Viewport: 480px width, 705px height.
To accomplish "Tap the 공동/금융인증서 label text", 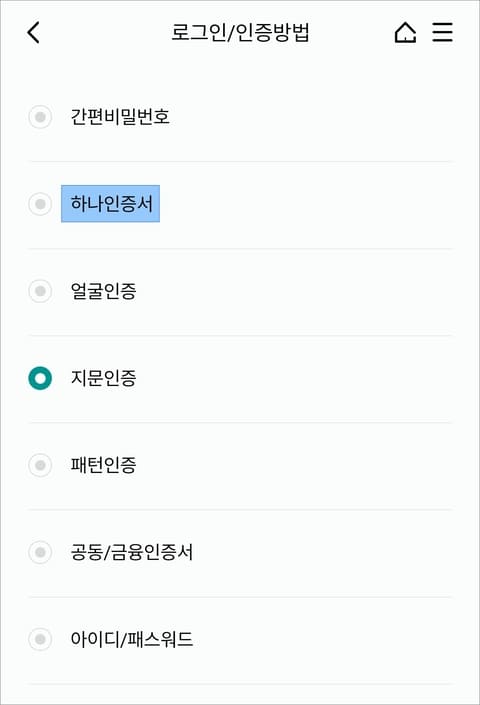I will pyautogui.click(x=132, y=552).
